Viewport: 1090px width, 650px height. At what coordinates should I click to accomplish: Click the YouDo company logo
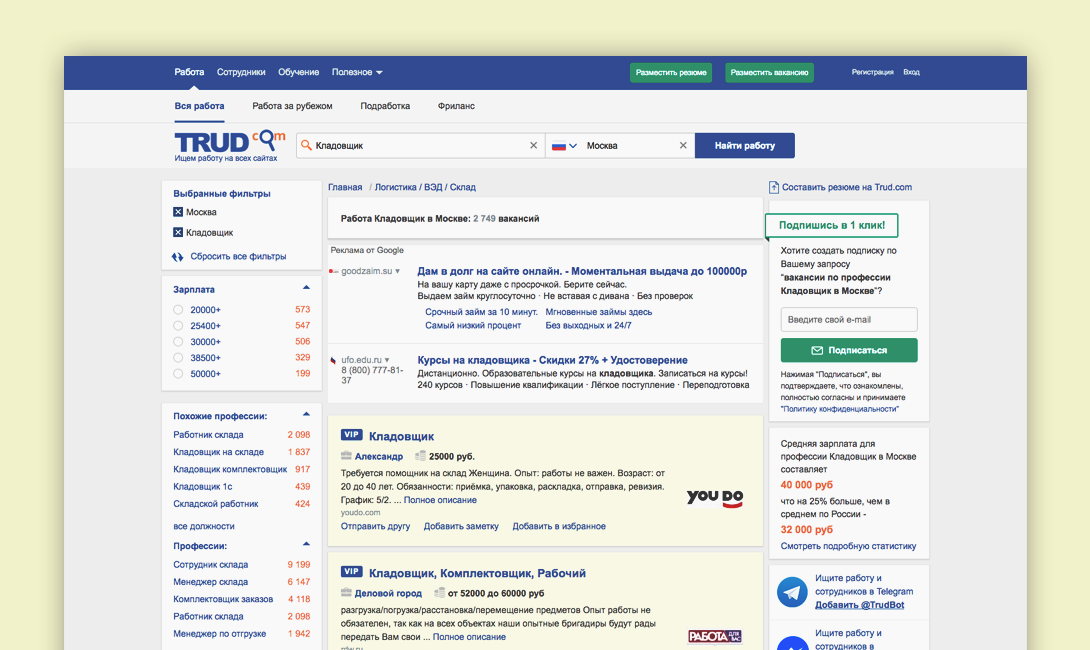(715, 498)
